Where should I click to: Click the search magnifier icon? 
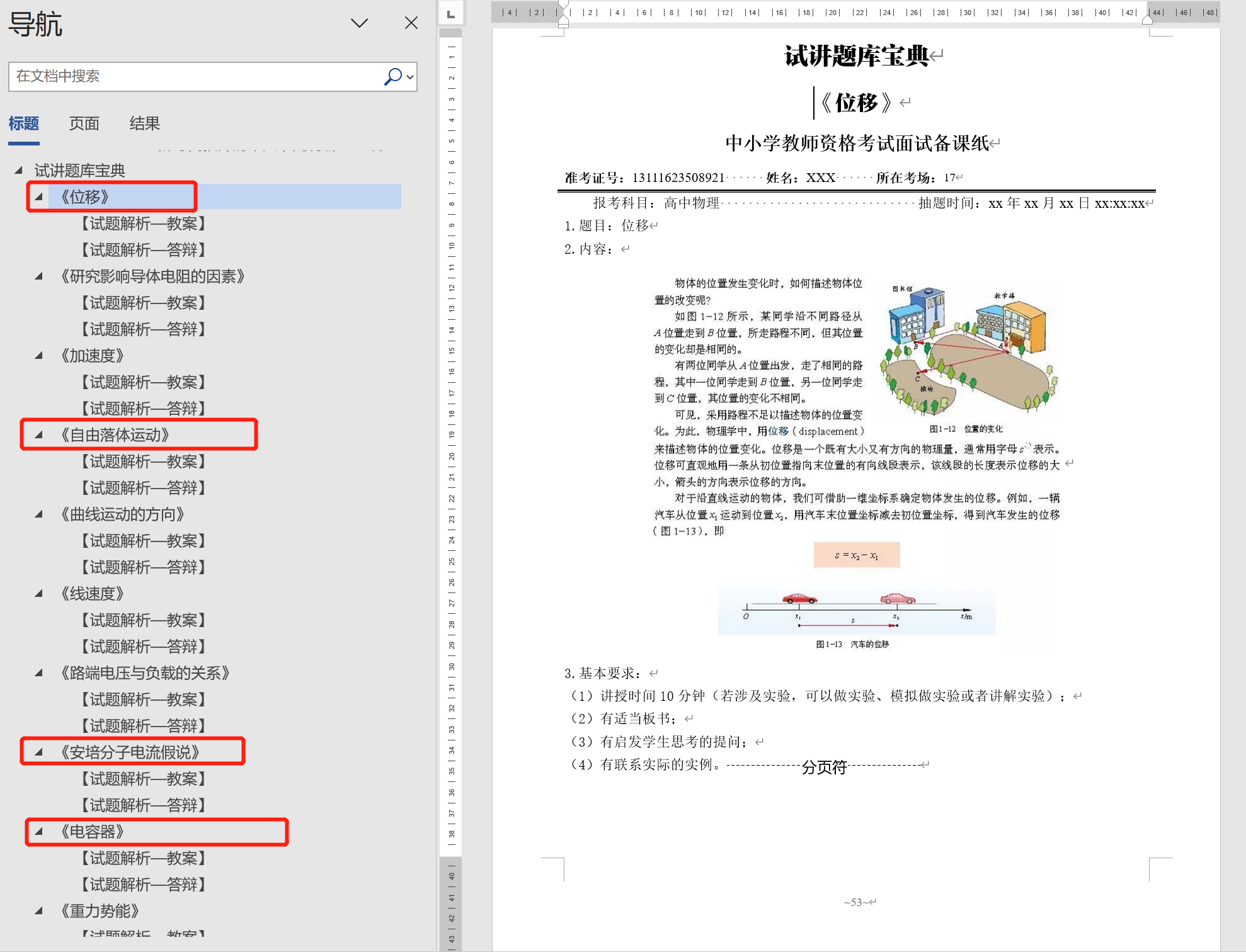(392, 76)
